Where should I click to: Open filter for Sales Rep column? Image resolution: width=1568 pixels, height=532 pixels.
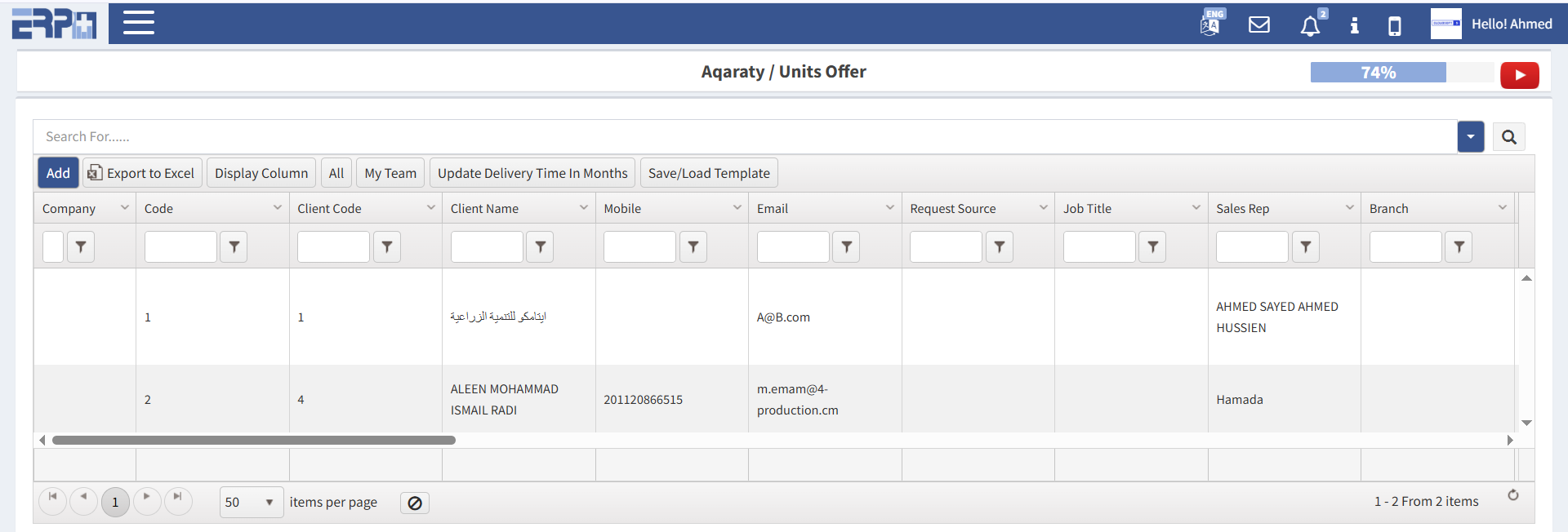coord(1305,246)
